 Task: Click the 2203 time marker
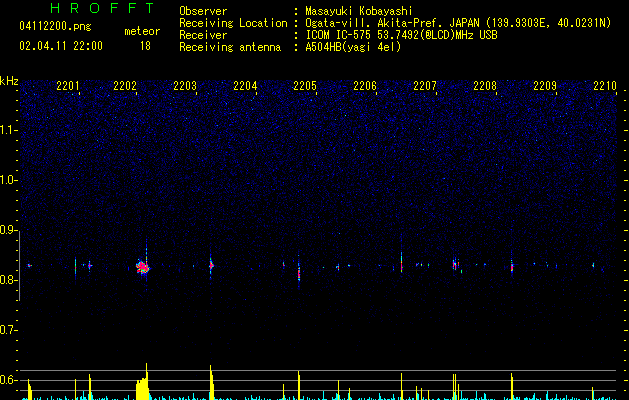pos(185,86)
